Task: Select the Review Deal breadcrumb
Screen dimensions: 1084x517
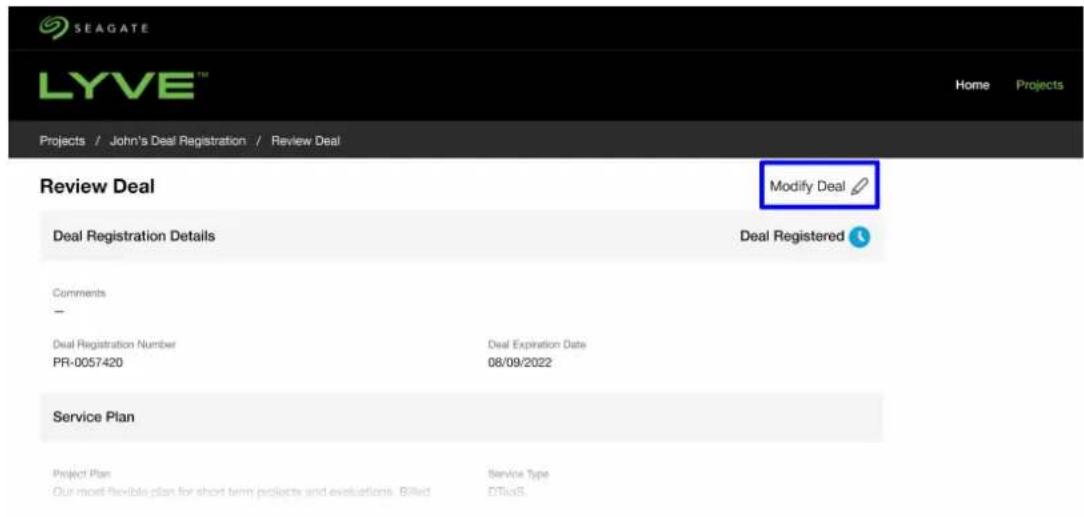Action: pos(306,141)
